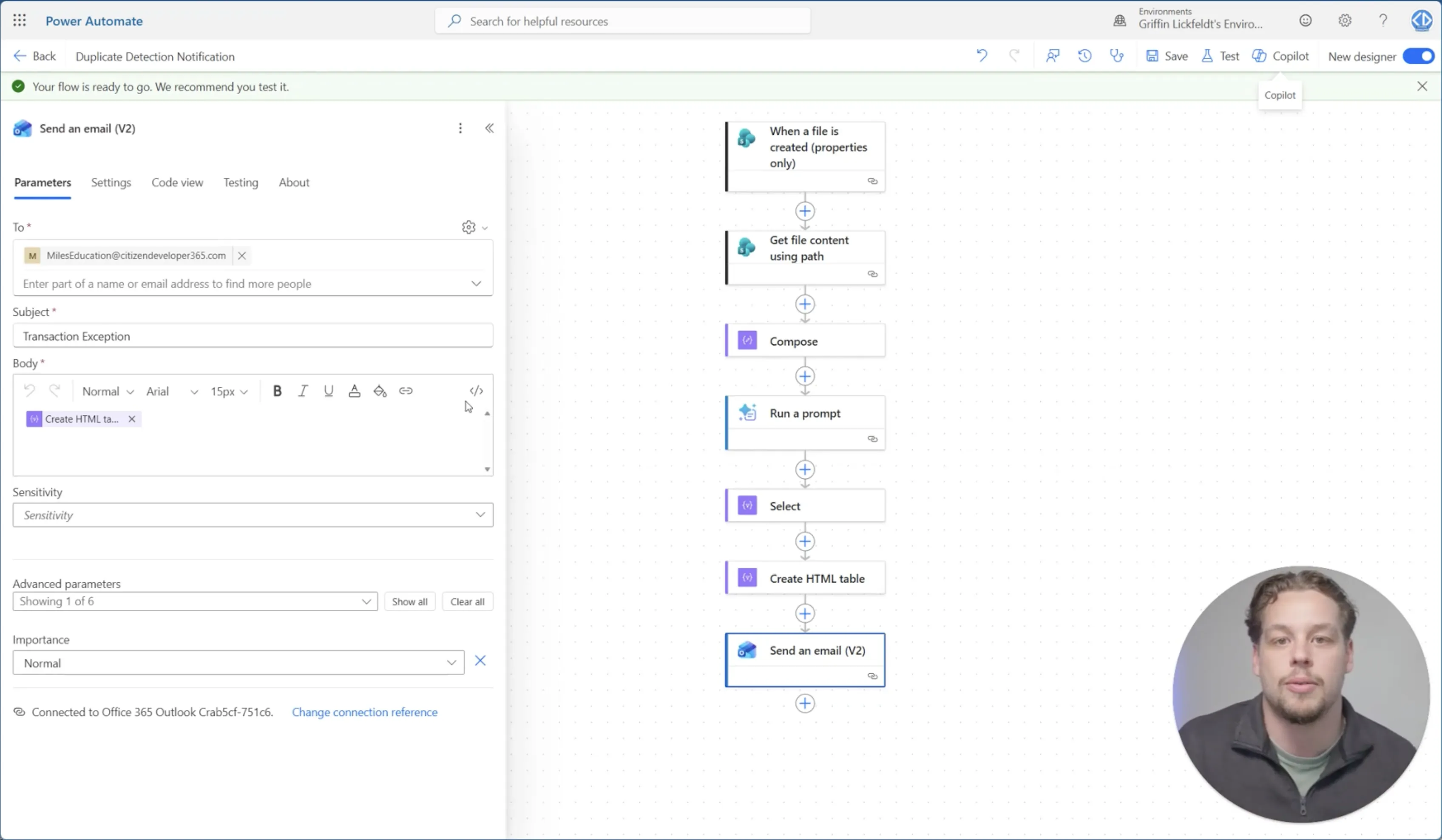Screen dimensions: 1442x840
Task: Expand the recipient suggestions chevron
Action: pos(476,284)
